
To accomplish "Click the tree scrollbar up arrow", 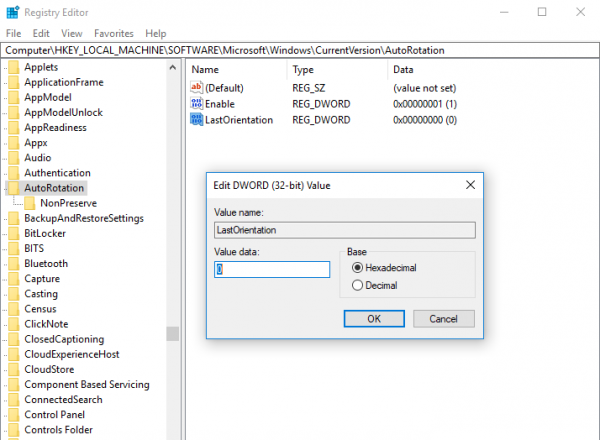I will coord(173,68).
